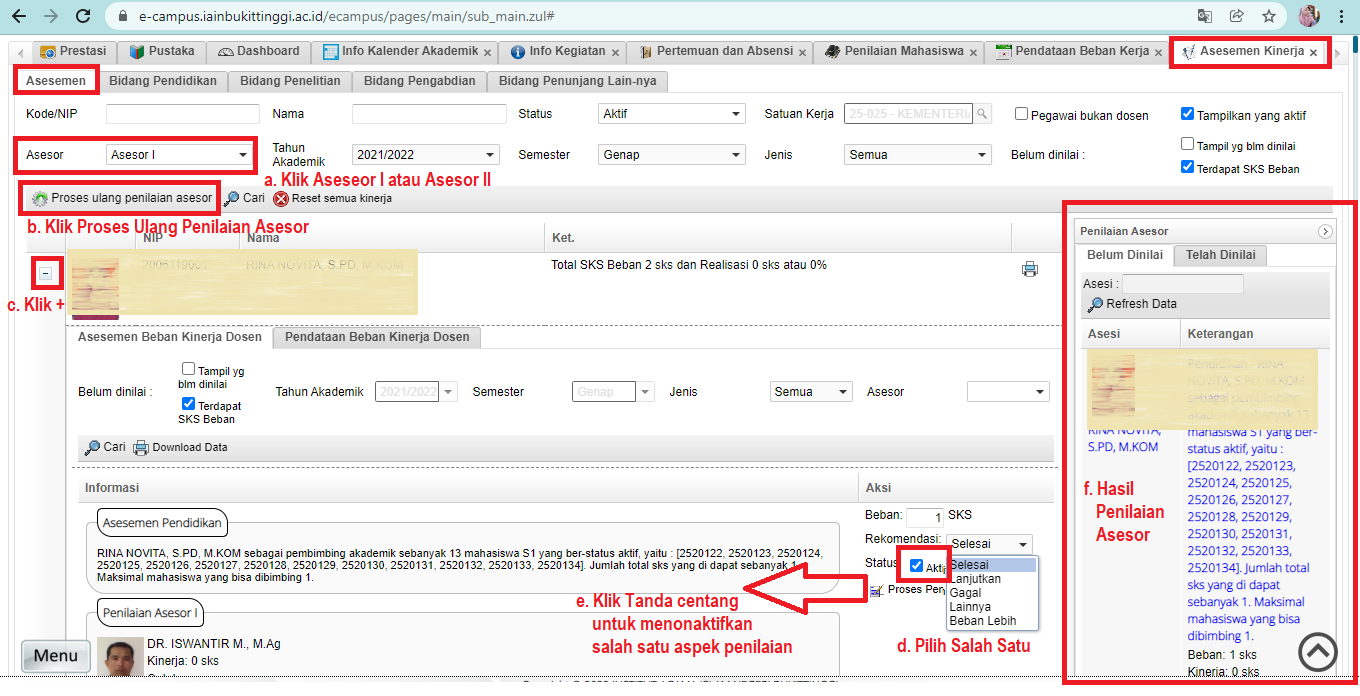Collapse the Penilaian Asesor side panel arrow
Viewport: 1360px width, 696px height.
pos(1325,231)
